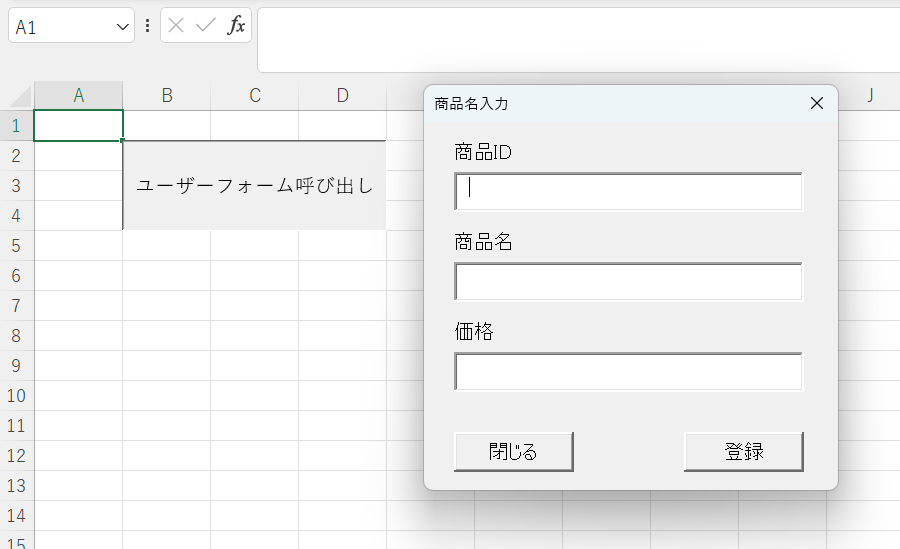The height and width of the screenshot is (549, 900).
Task: Select cell D10
Action: [343, 396]
